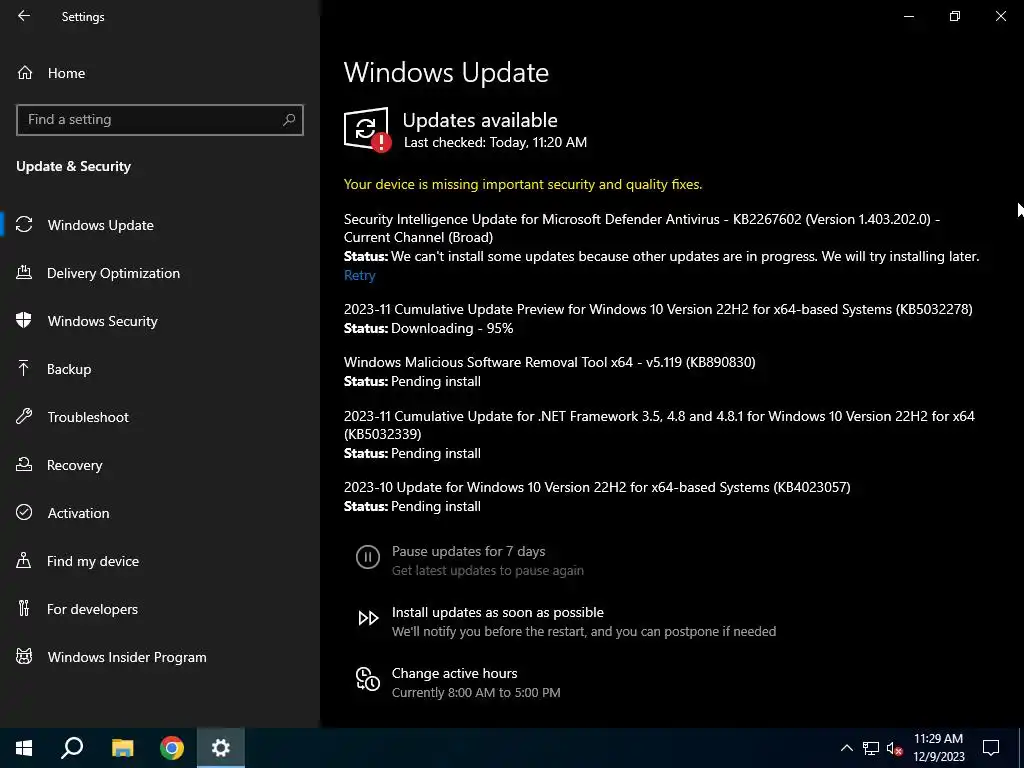The width and height of the screenshot is (1024, 768).
Task: Click the Windows Update page heading
Action: click(446, 72)
